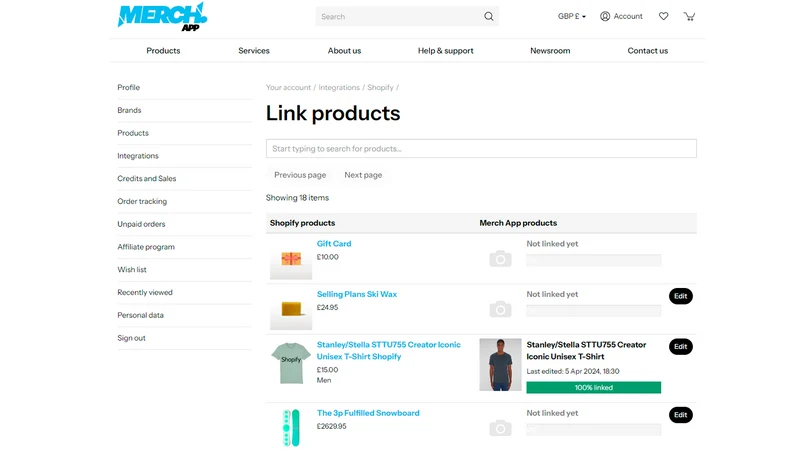Focus the top Search field
800x450 pixels.
(x=407, y=16)
